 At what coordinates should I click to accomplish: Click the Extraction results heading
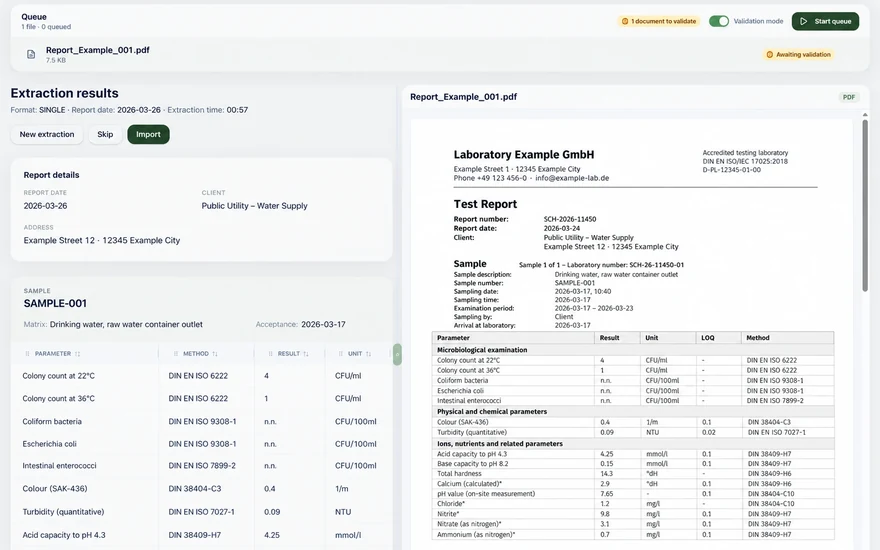click(x=65, y=93)
